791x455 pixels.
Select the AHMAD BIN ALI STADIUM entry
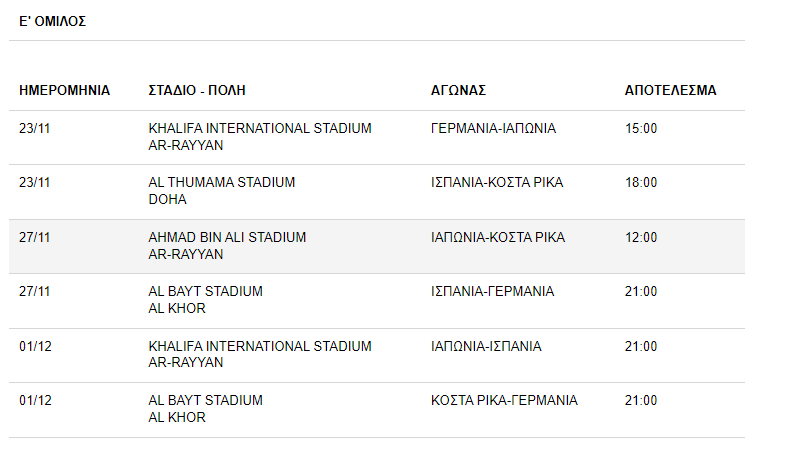[x=227, y=237]
